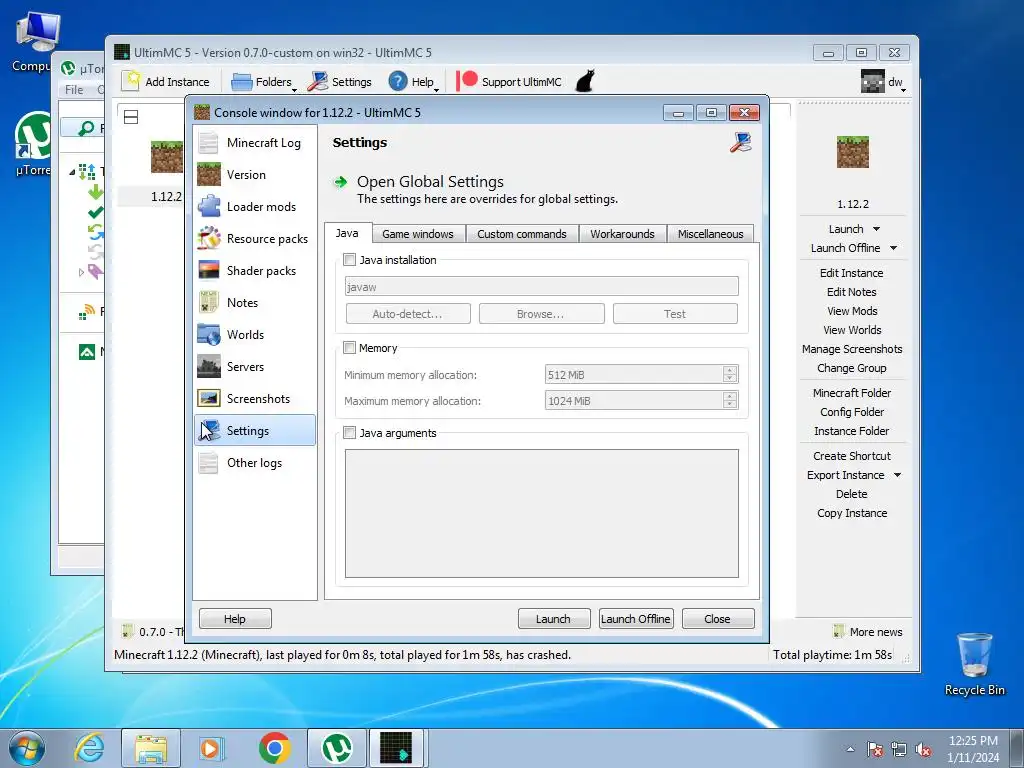
Task: Open Windows Explorer from taskbar
Action: pos(150,748)
